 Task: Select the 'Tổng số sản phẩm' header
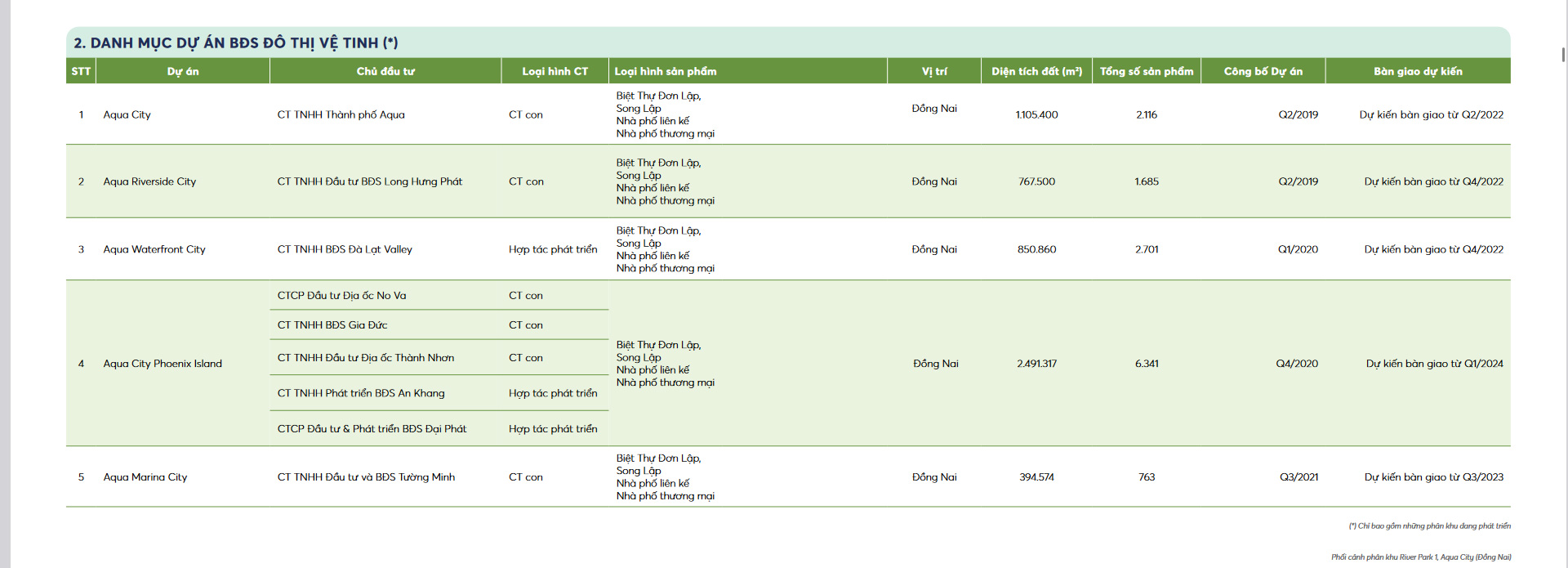(x=1147, y=71)
